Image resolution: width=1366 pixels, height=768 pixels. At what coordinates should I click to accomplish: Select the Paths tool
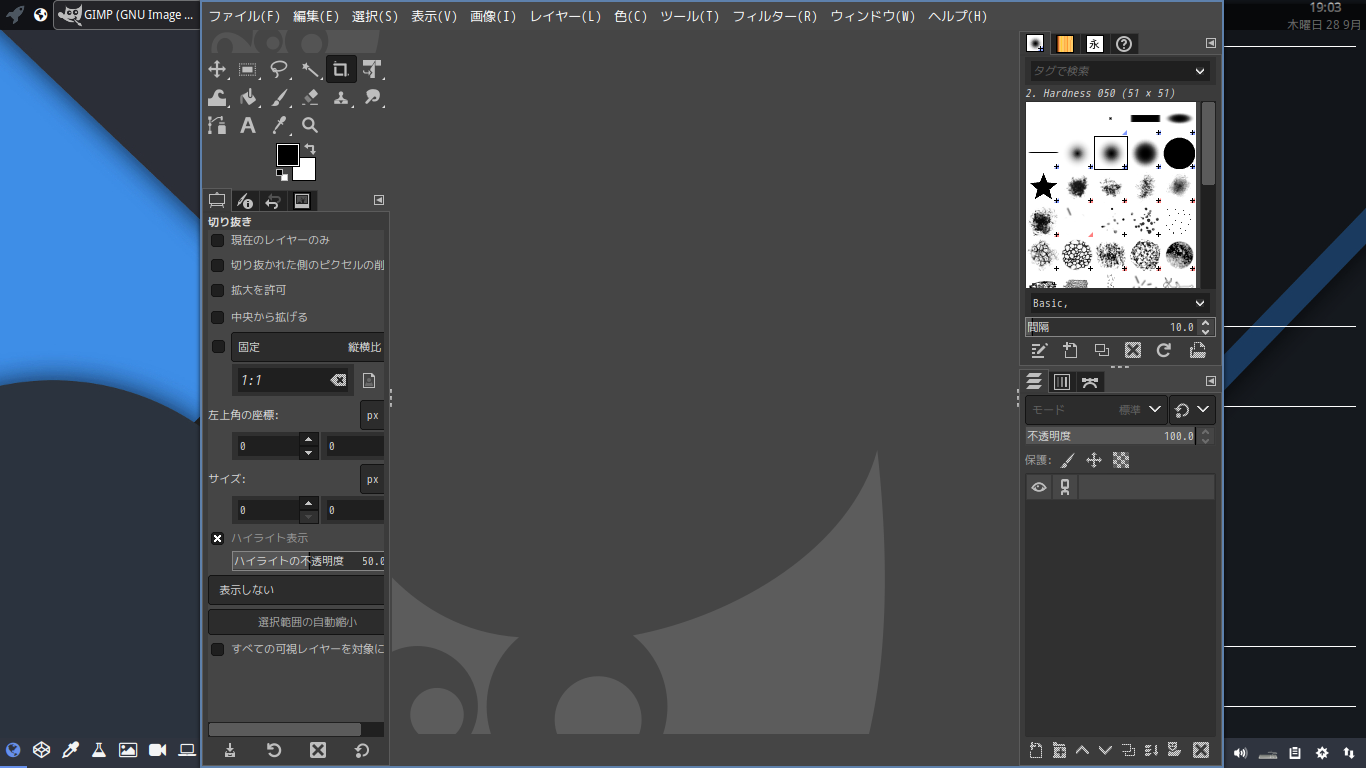[x=217, y=125]
